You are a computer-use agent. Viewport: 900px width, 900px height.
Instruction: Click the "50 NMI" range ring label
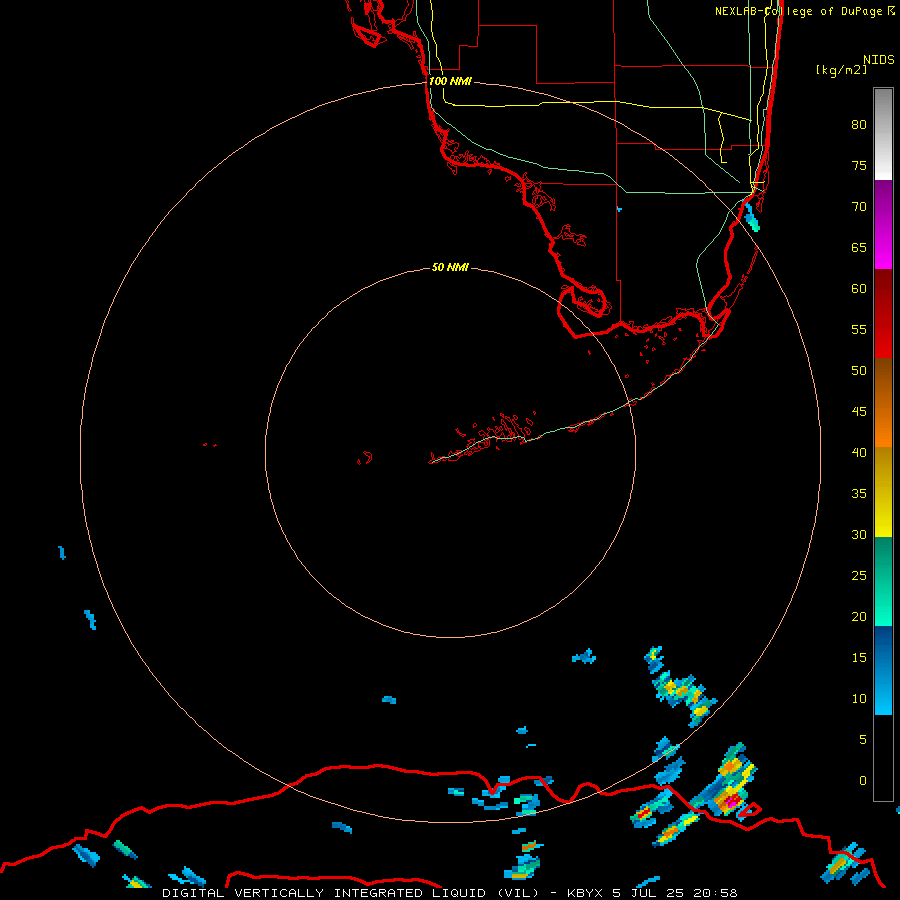[x=450, y=267]
